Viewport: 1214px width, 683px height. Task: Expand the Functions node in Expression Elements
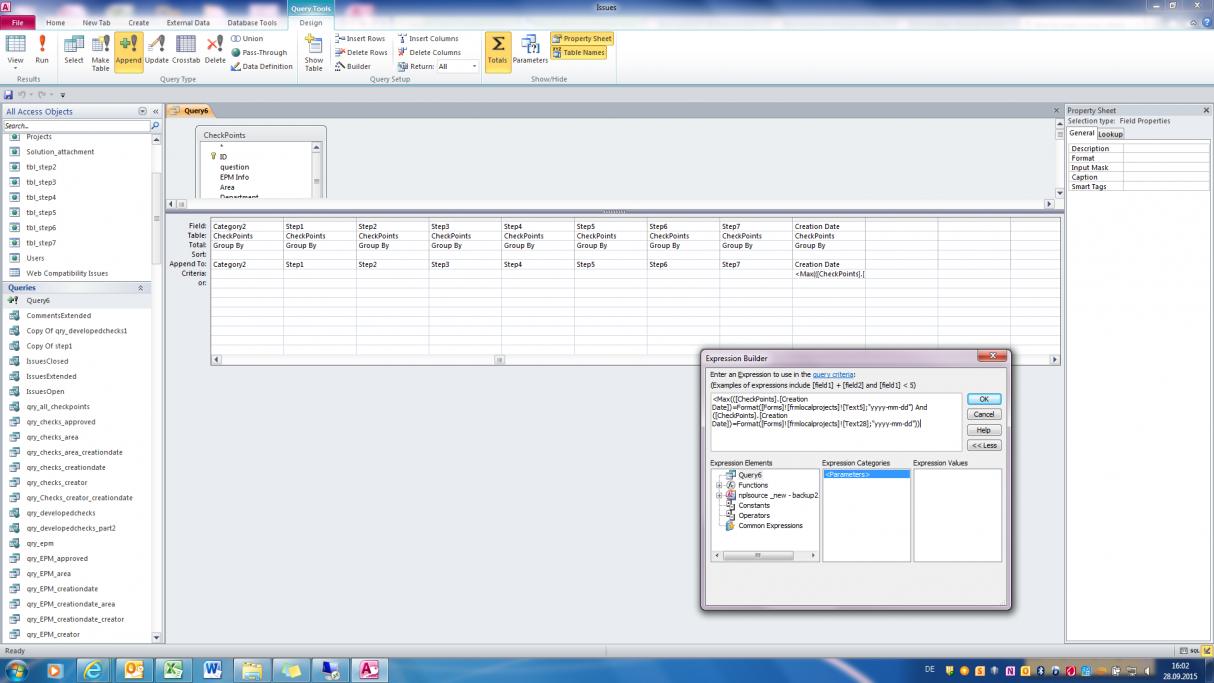(719, 485)
